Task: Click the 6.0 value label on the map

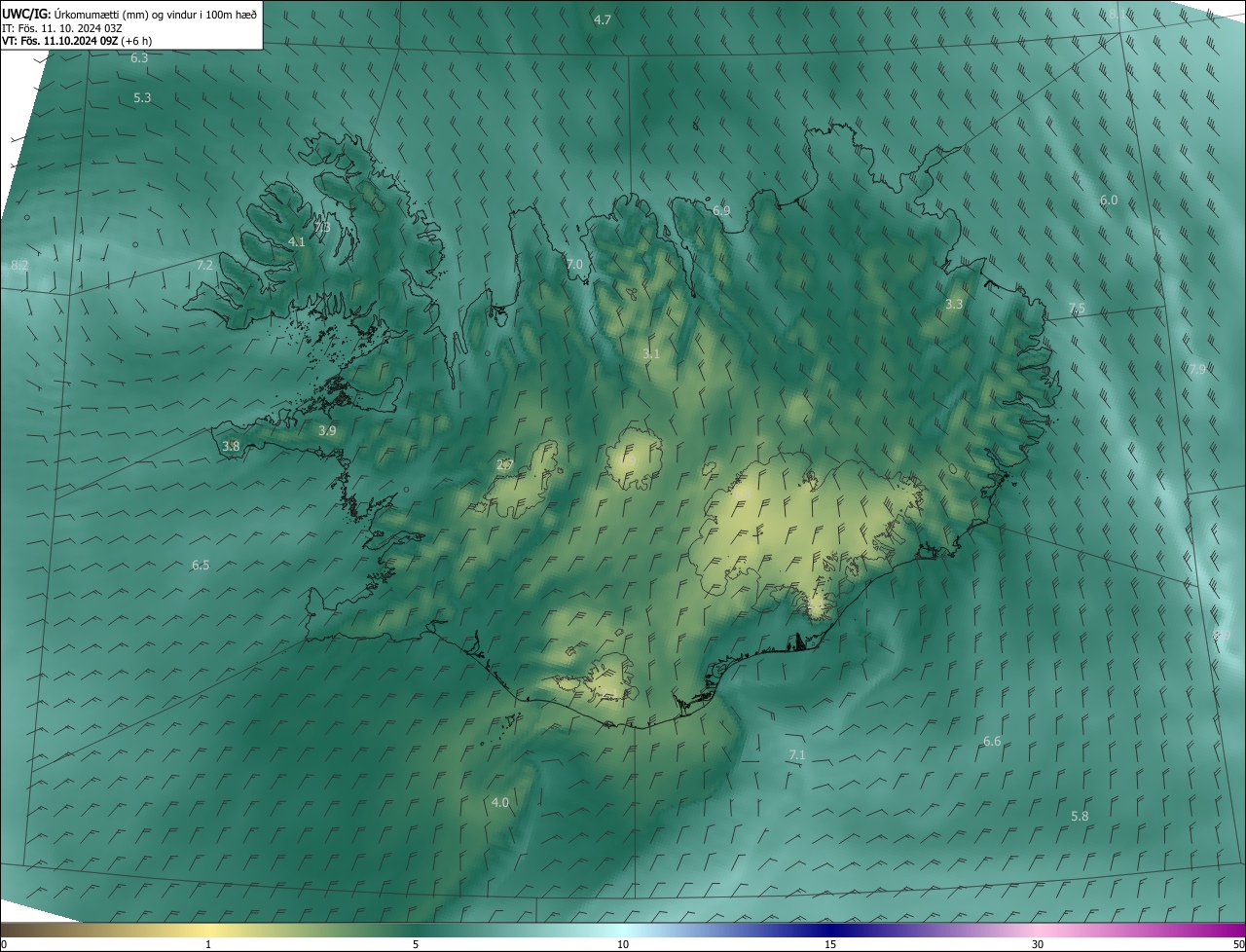Action: [x=1109, y=201]
